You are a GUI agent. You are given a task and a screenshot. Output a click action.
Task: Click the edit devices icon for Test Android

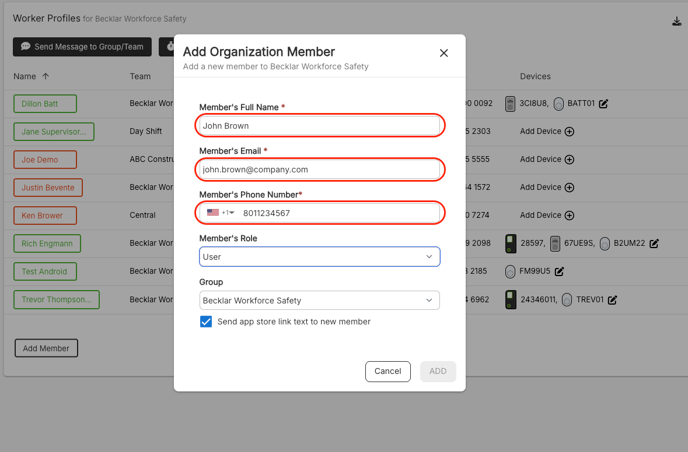559,272
